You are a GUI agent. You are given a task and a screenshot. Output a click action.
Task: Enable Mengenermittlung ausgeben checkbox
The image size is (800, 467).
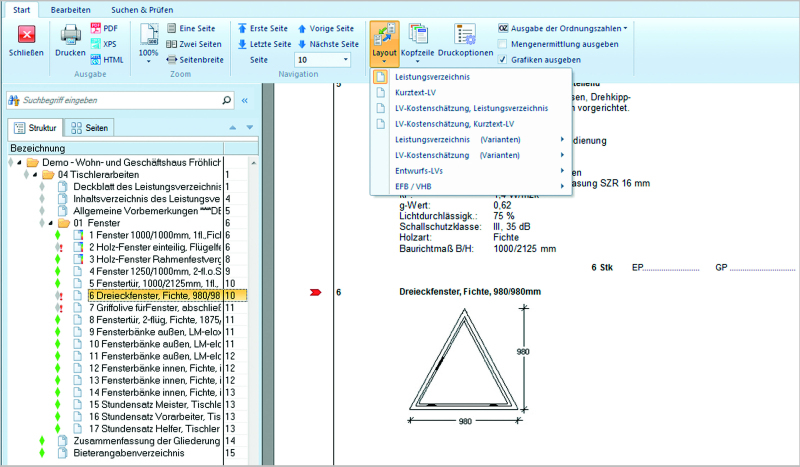click(503, 44)
